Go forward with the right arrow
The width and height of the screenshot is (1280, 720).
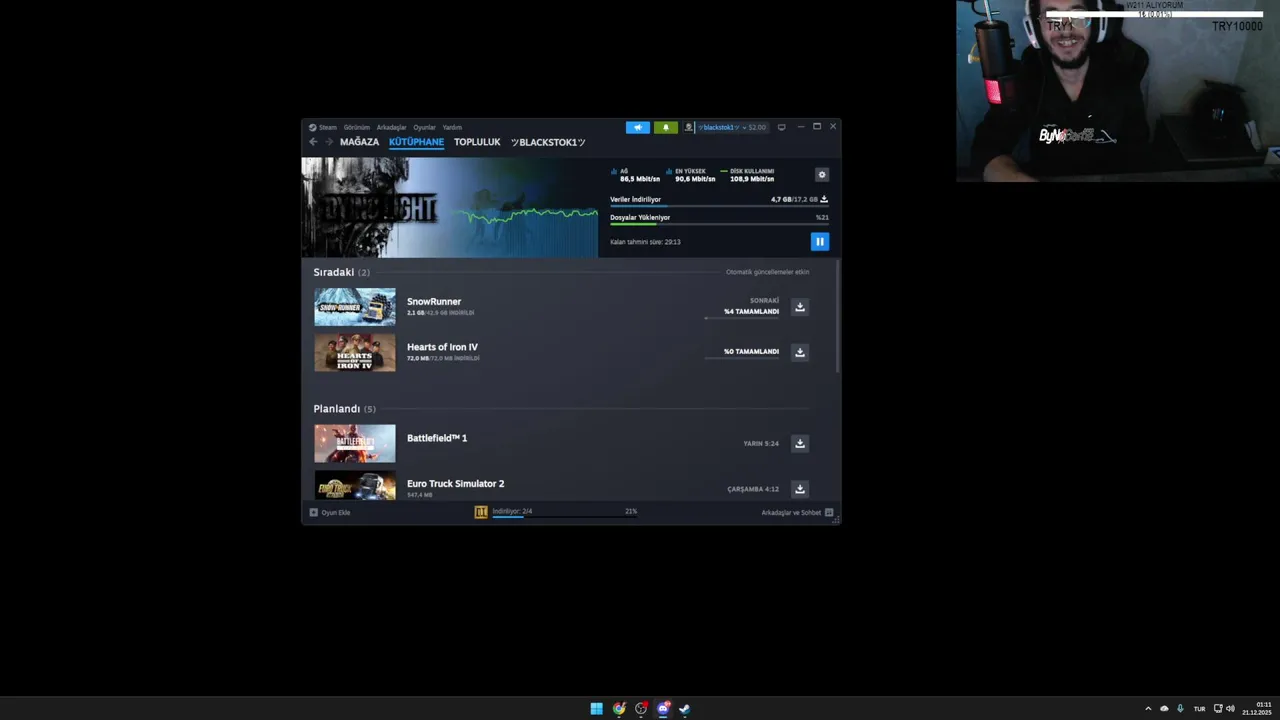click(328, 142)
